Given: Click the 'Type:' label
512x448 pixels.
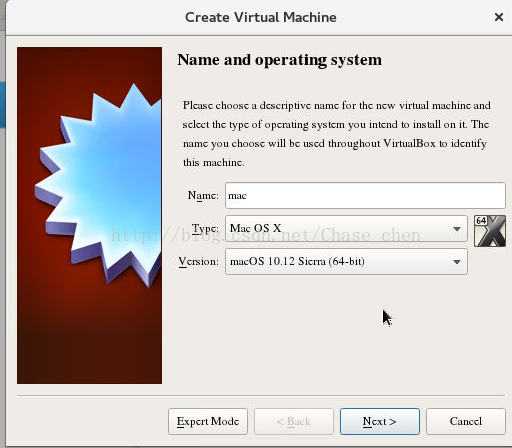Looking at the screenshot, I should point(205,229).
